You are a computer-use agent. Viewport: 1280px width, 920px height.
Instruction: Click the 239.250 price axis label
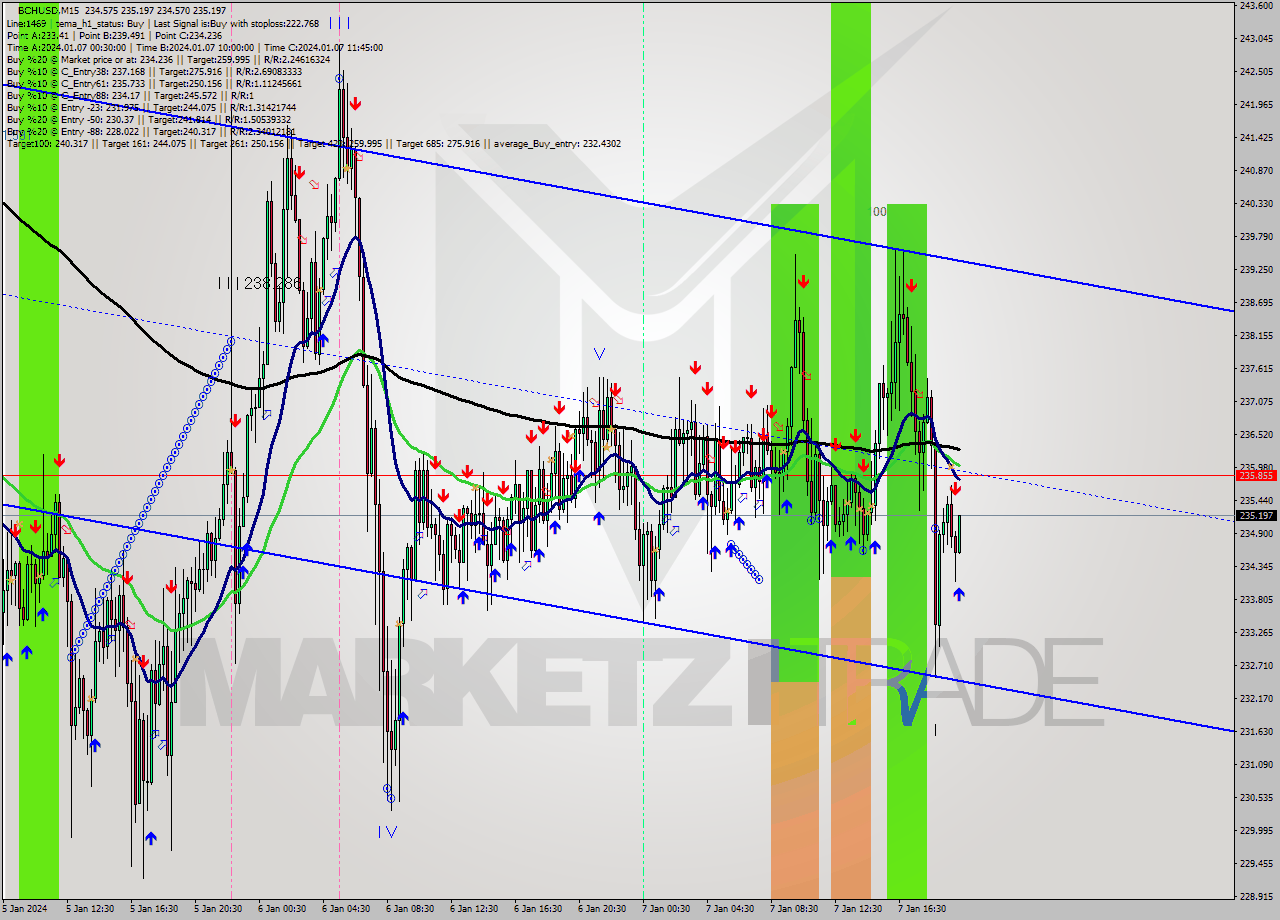pyautogui.click(x=1256, y=270)
